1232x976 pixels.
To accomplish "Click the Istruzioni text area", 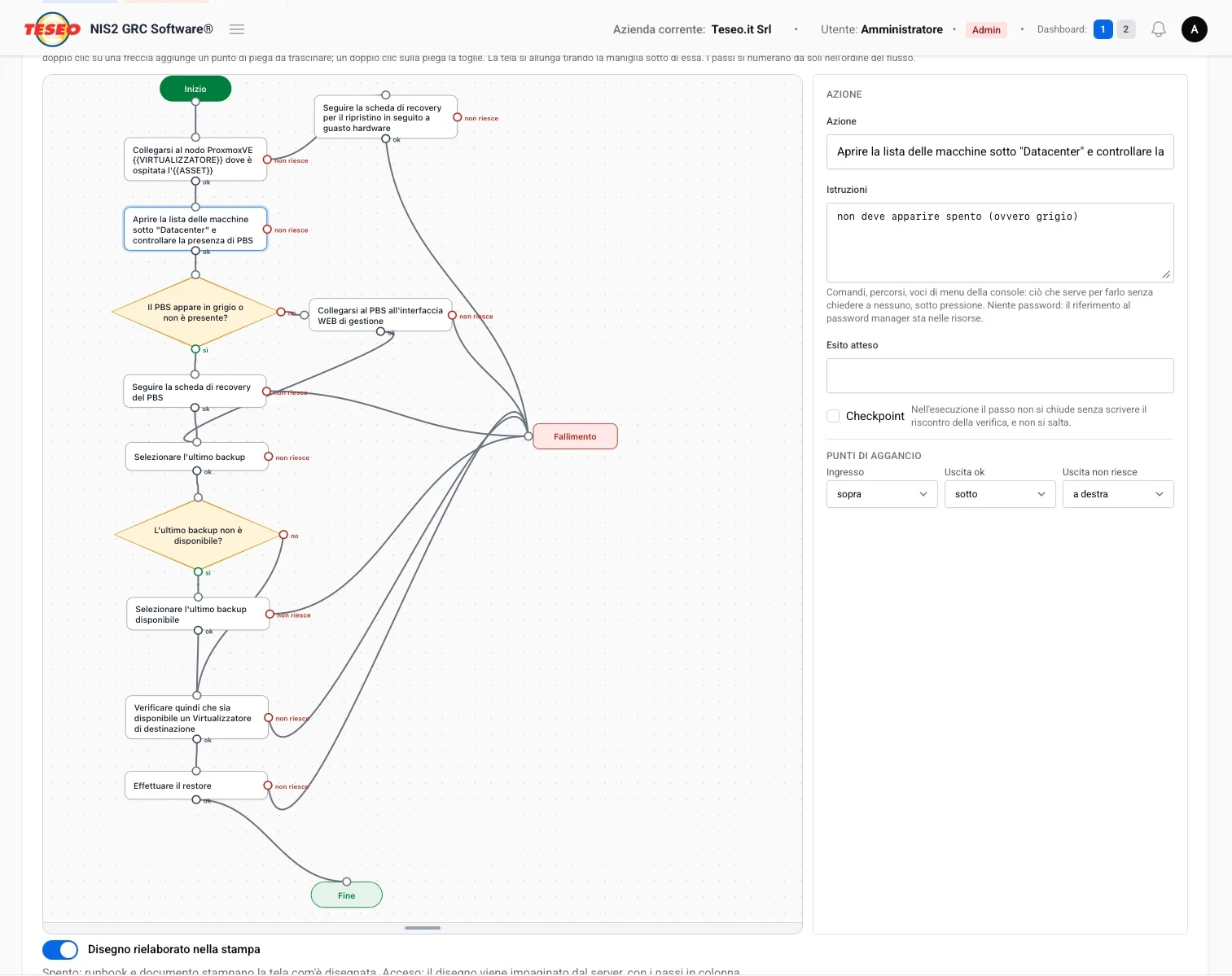I will 1000,243.
